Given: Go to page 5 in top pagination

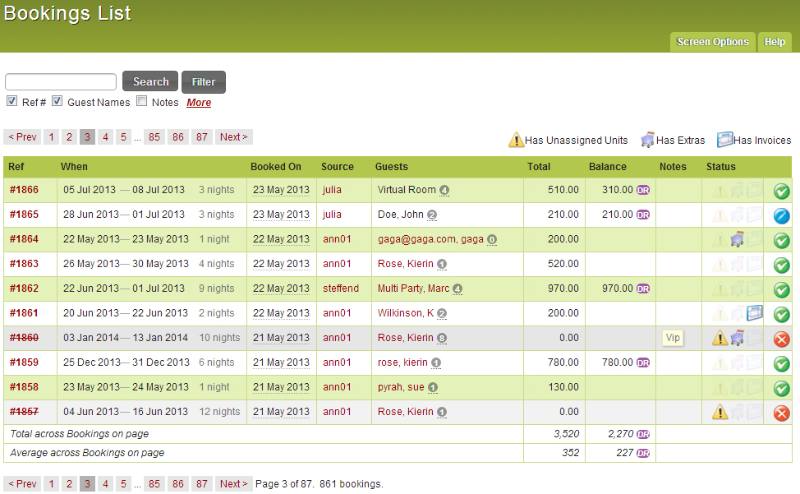Looking at the screenshot, I should point(123,137).
